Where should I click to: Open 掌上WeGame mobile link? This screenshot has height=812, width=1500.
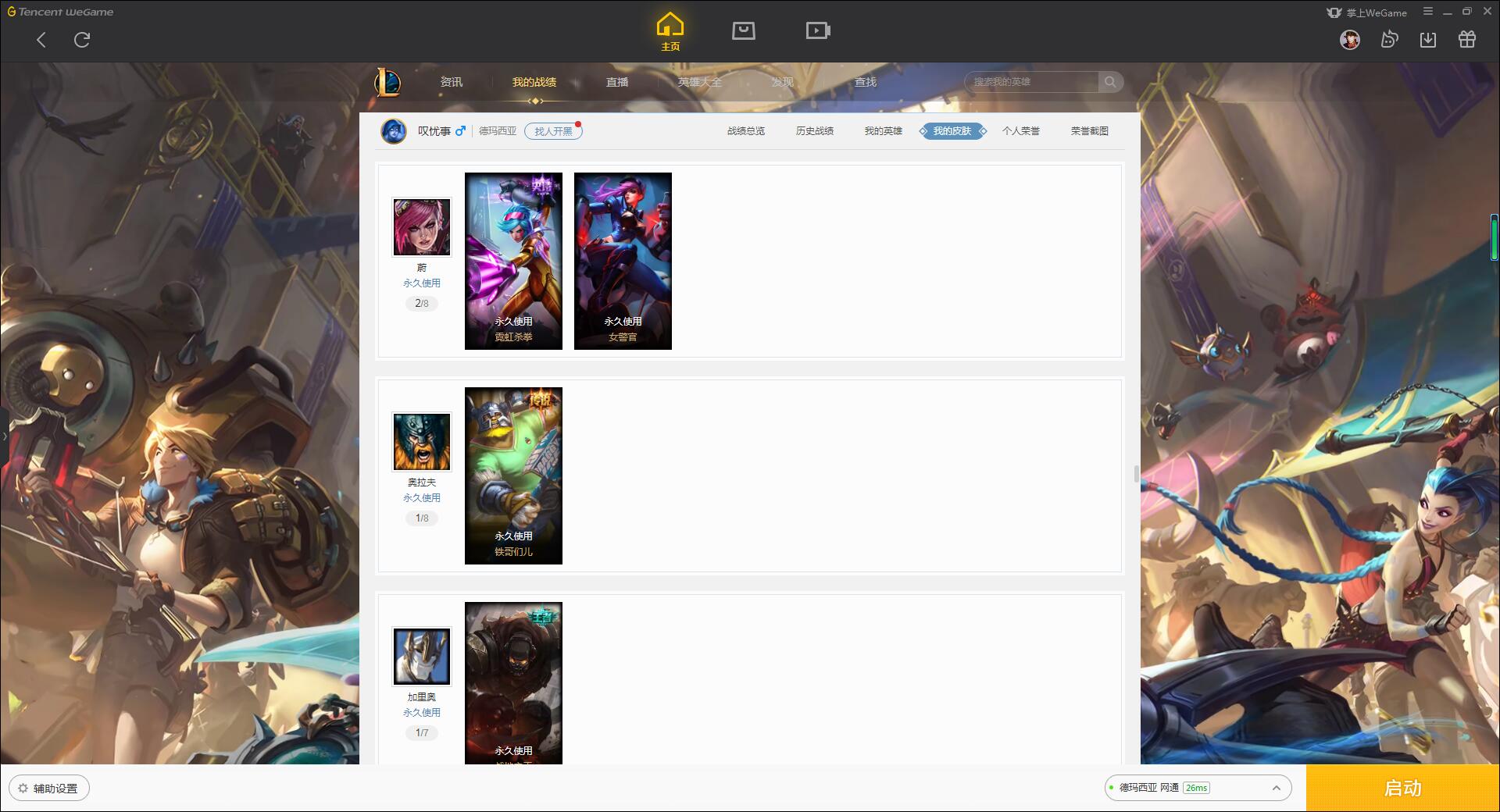[1366, 12]
